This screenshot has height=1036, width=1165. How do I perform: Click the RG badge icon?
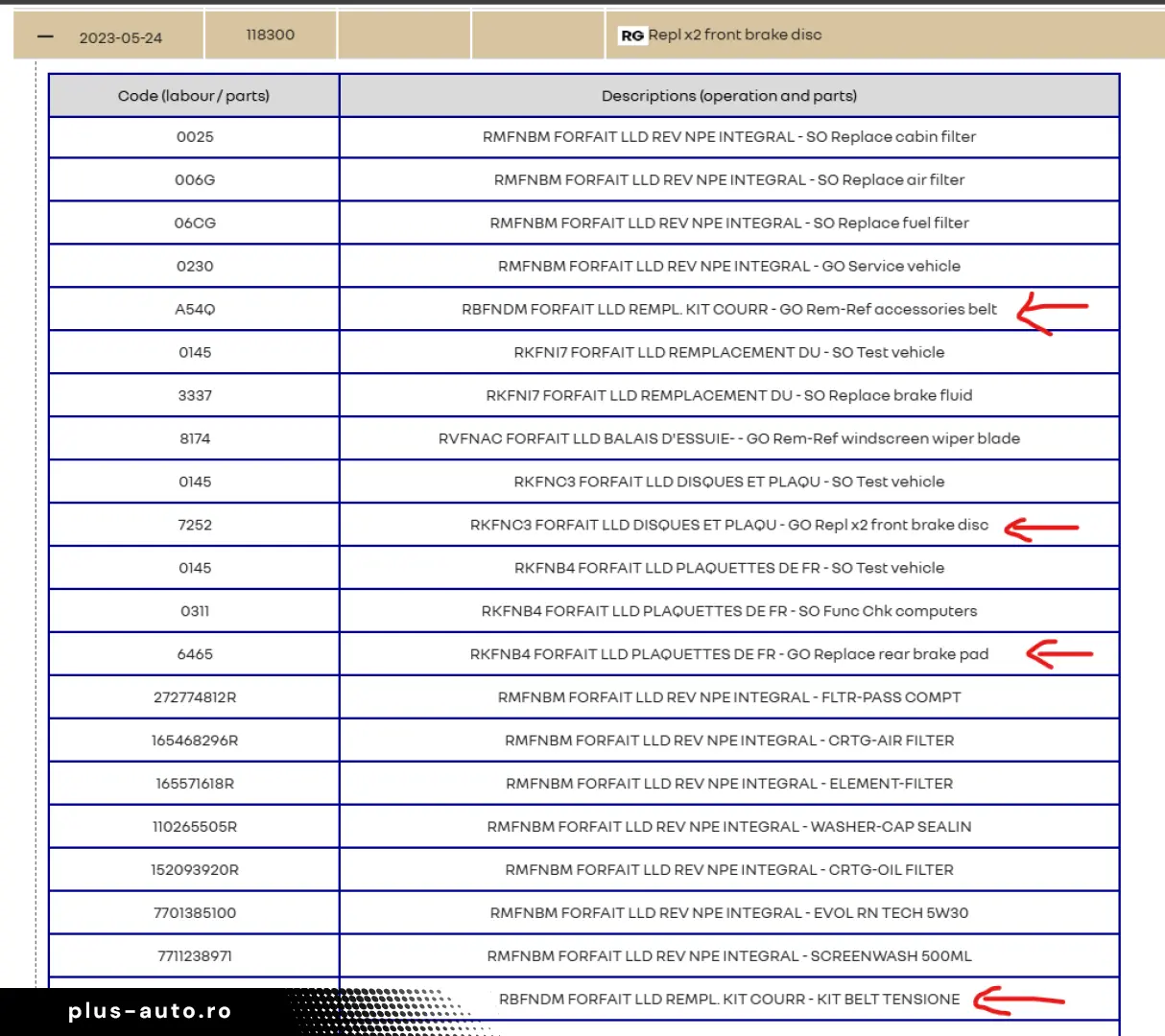631,35
